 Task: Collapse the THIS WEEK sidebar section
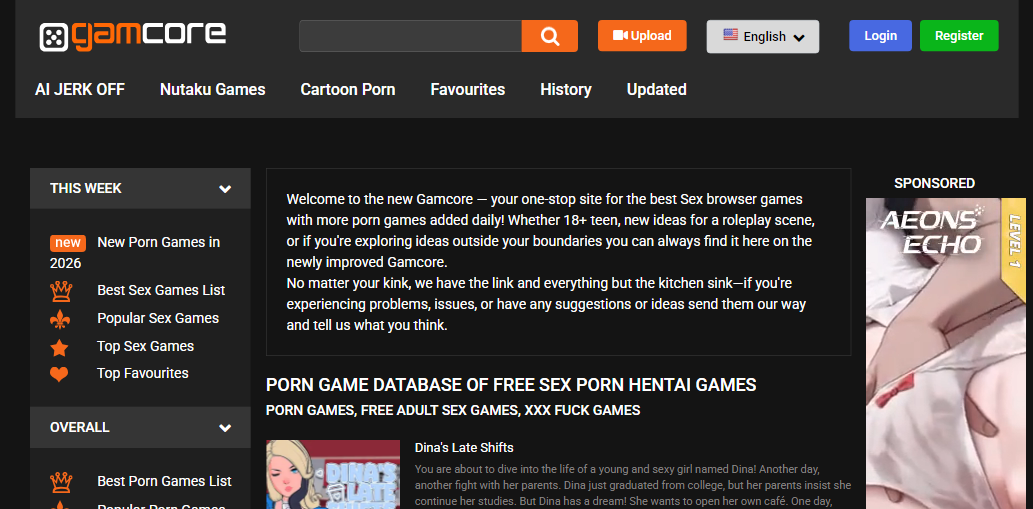(140, 188)
